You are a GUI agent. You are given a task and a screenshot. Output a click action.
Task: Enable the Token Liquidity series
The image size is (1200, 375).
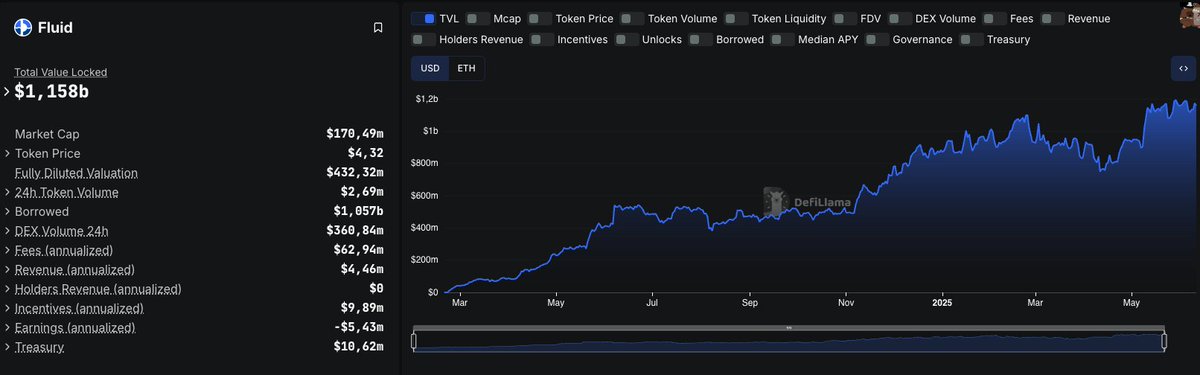click(x=736, y=18)
